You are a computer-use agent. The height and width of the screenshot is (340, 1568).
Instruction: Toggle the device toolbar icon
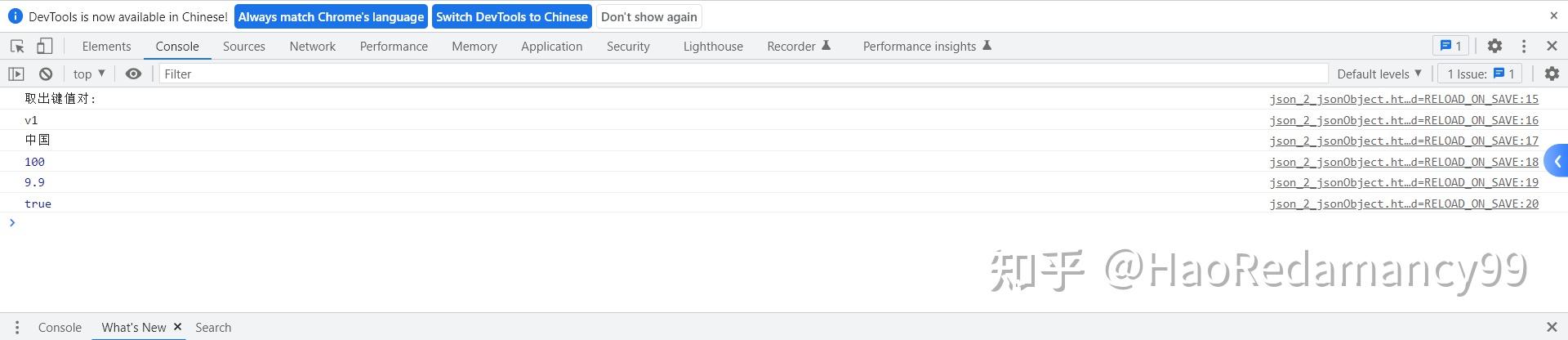tap(44, 47)
